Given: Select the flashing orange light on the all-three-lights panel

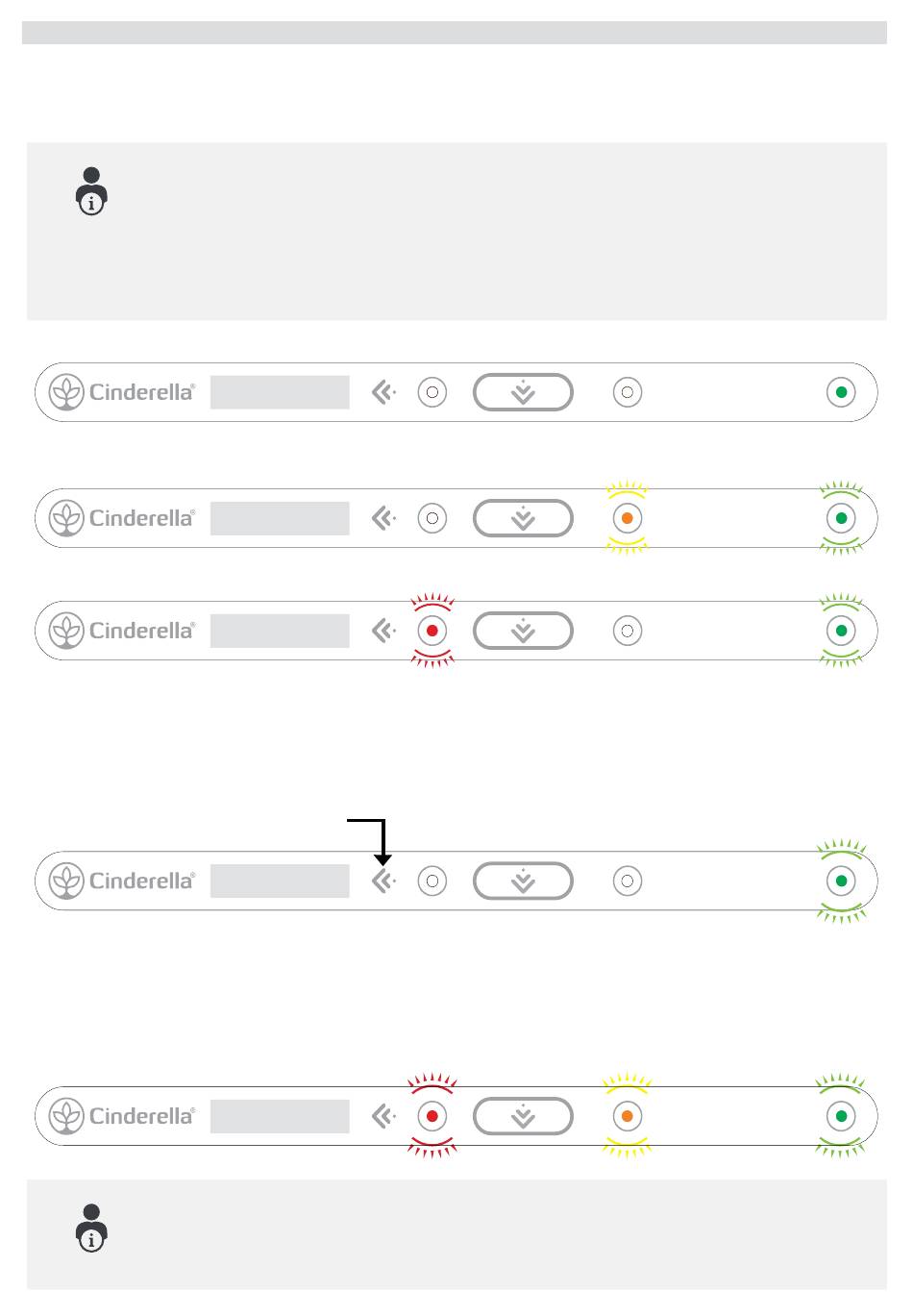Looking at the screenshot, I should [628, 1116].
